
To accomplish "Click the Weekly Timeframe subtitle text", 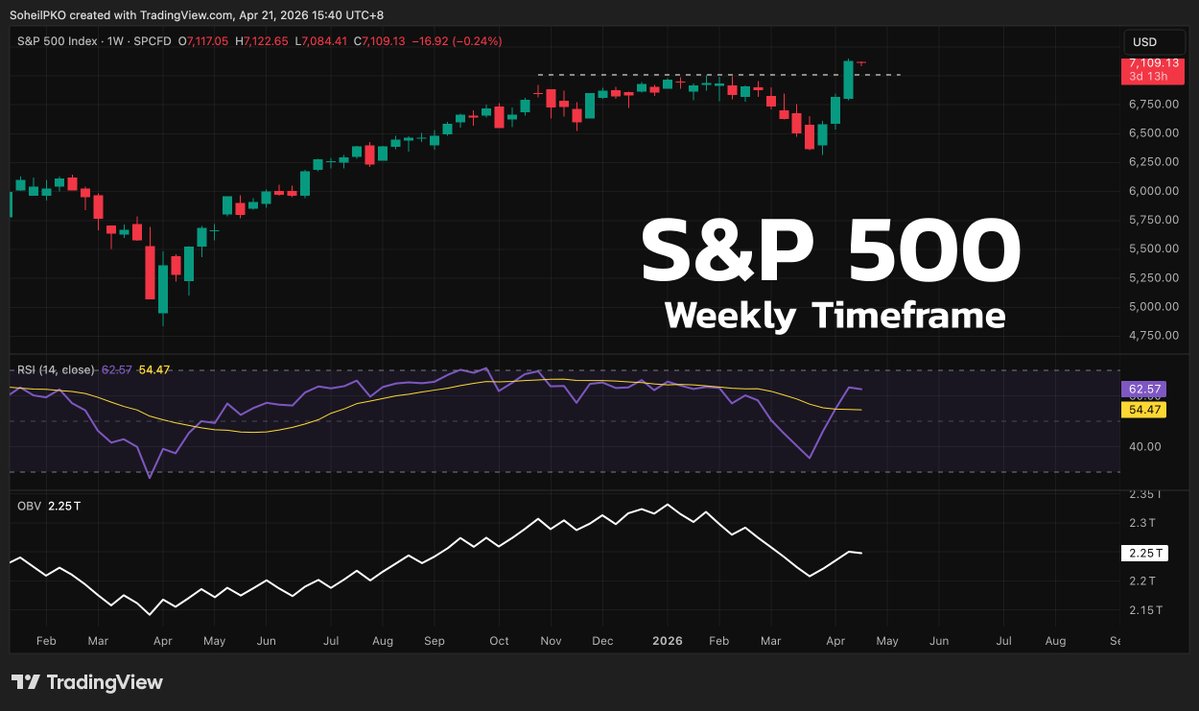I will [x=835, y=316].
